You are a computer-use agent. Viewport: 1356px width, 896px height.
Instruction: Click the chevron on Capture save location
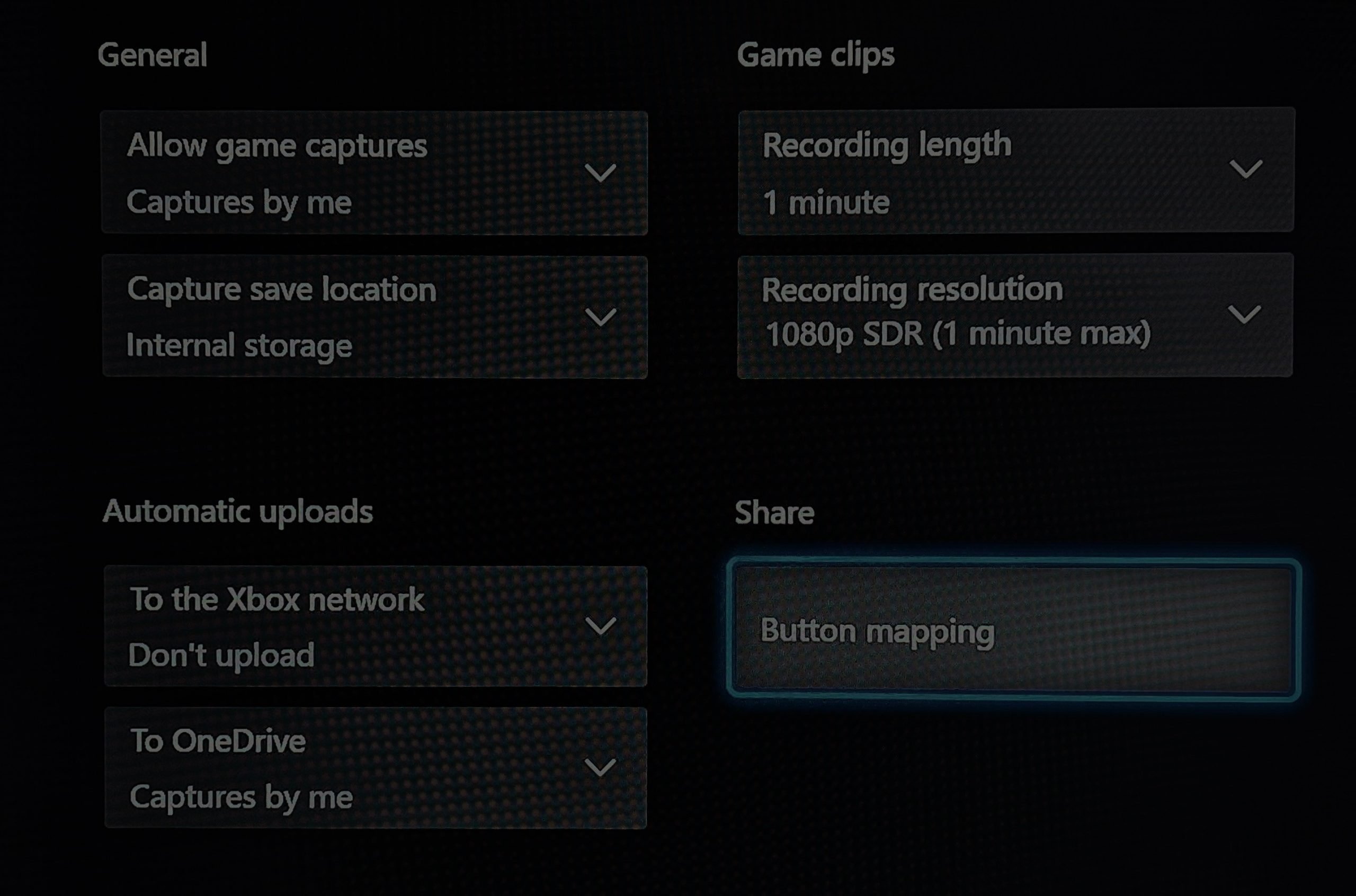coord(601,317)
